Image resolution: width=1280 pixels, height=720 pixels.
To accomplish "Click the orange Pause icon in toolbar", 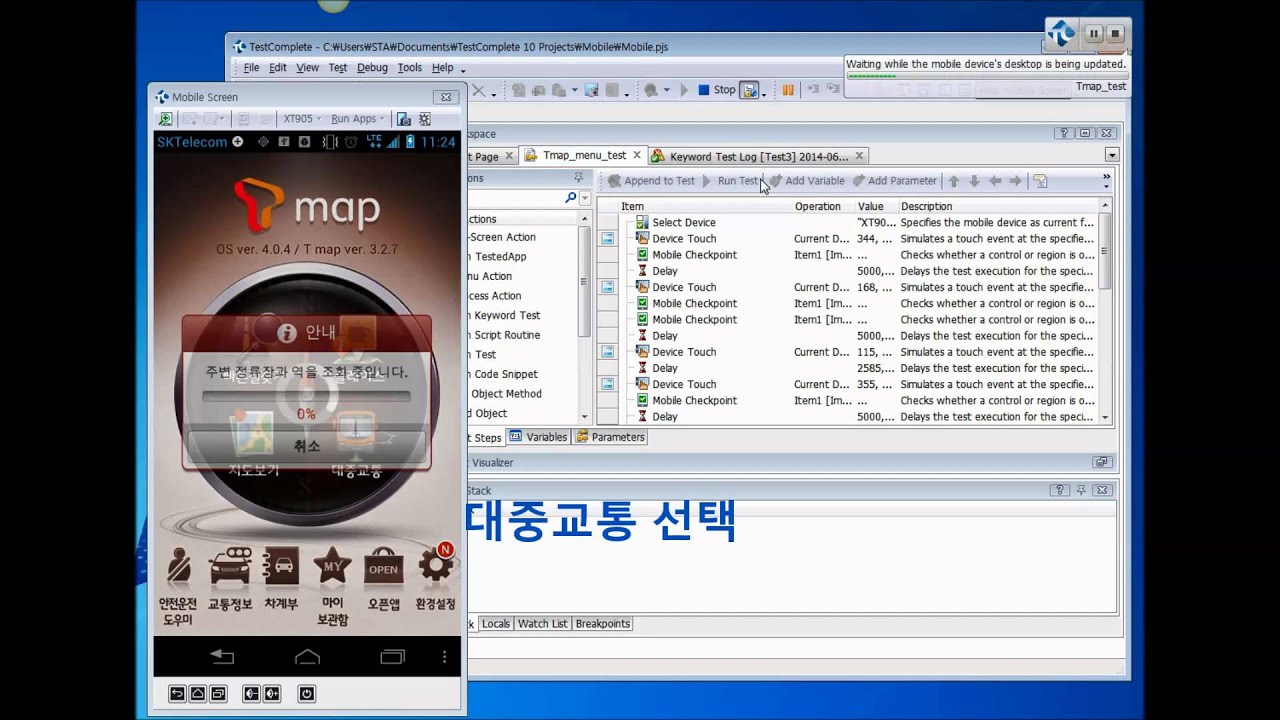I will tap(788, 90).
